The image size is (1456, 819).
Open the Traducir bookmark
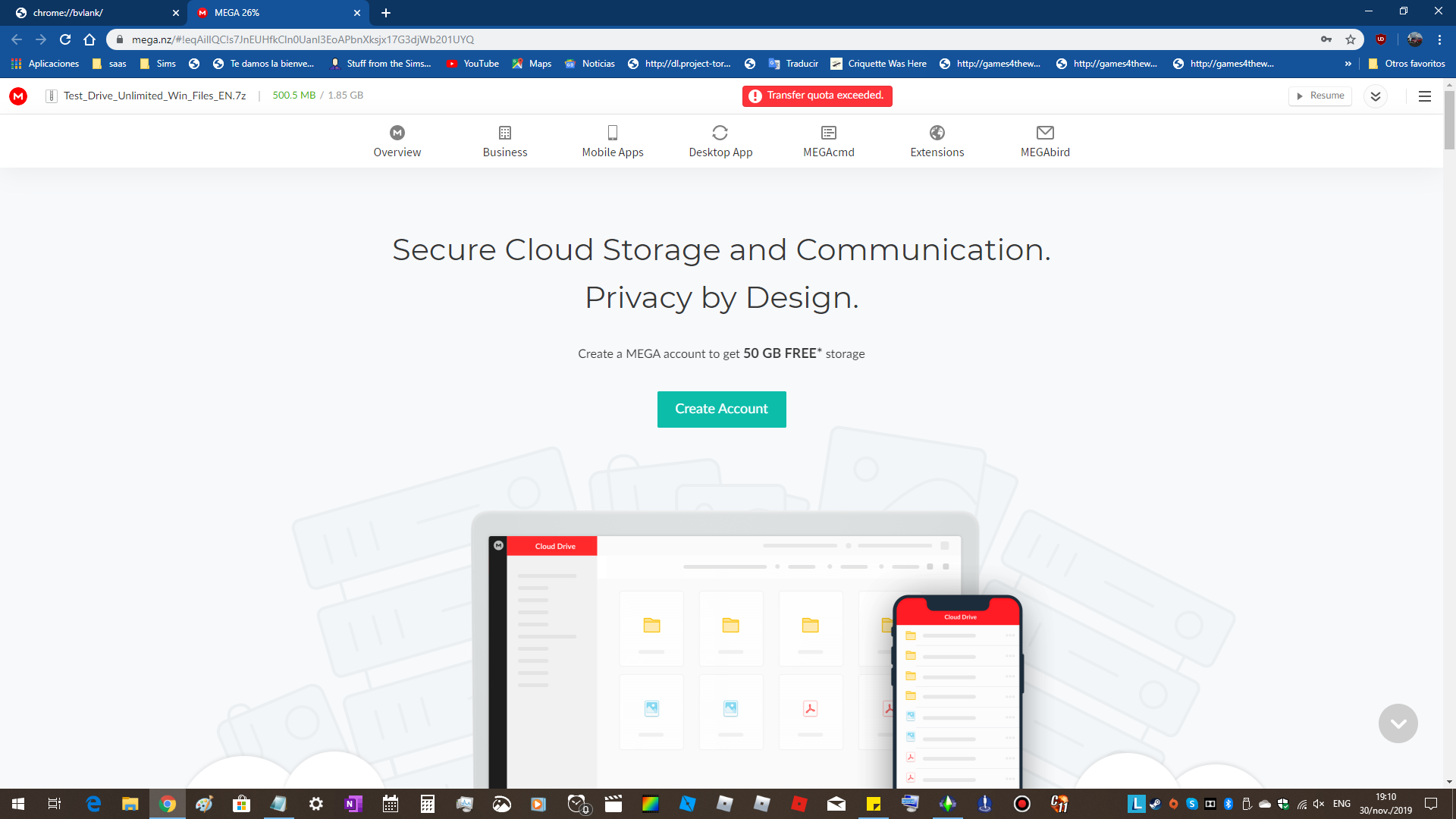793,64
